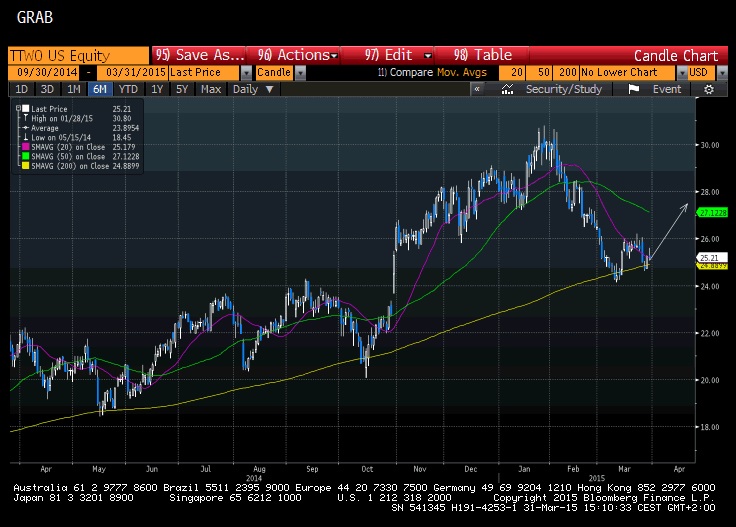
Task: Click the Last Price field selector
Action: pyautogui.click(x=205, y=72)
